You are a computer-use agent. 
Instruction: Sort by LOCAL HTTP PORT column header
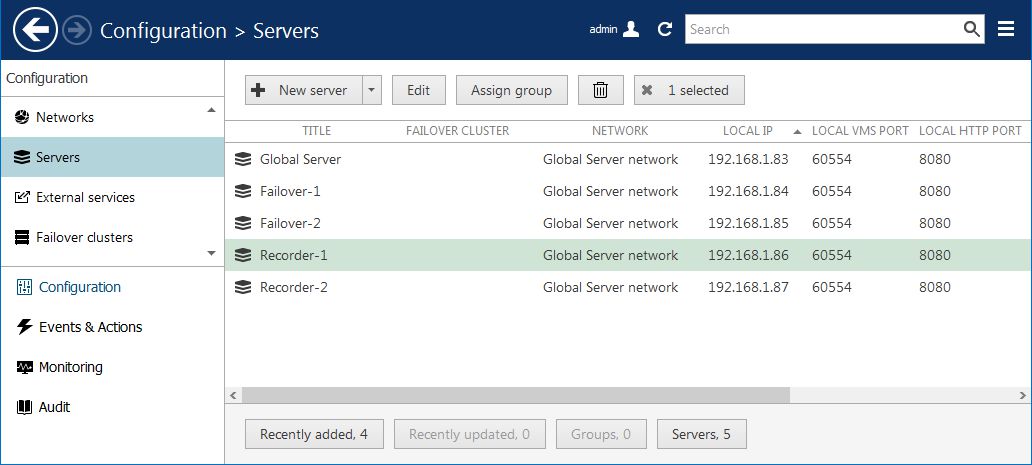(970, 131)
